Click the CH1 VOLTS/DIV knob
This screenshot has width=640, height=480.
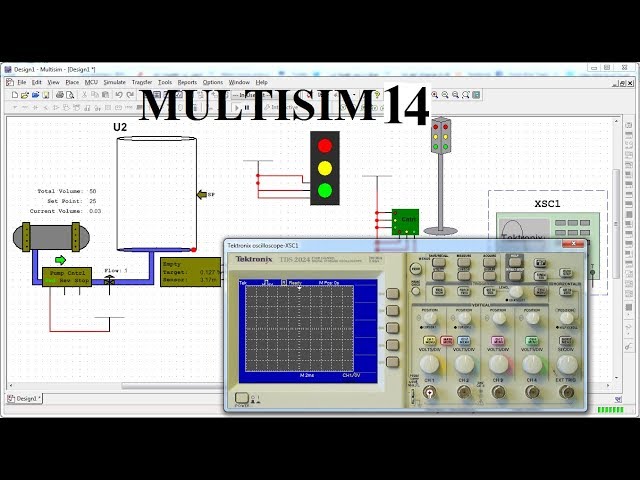429,364
